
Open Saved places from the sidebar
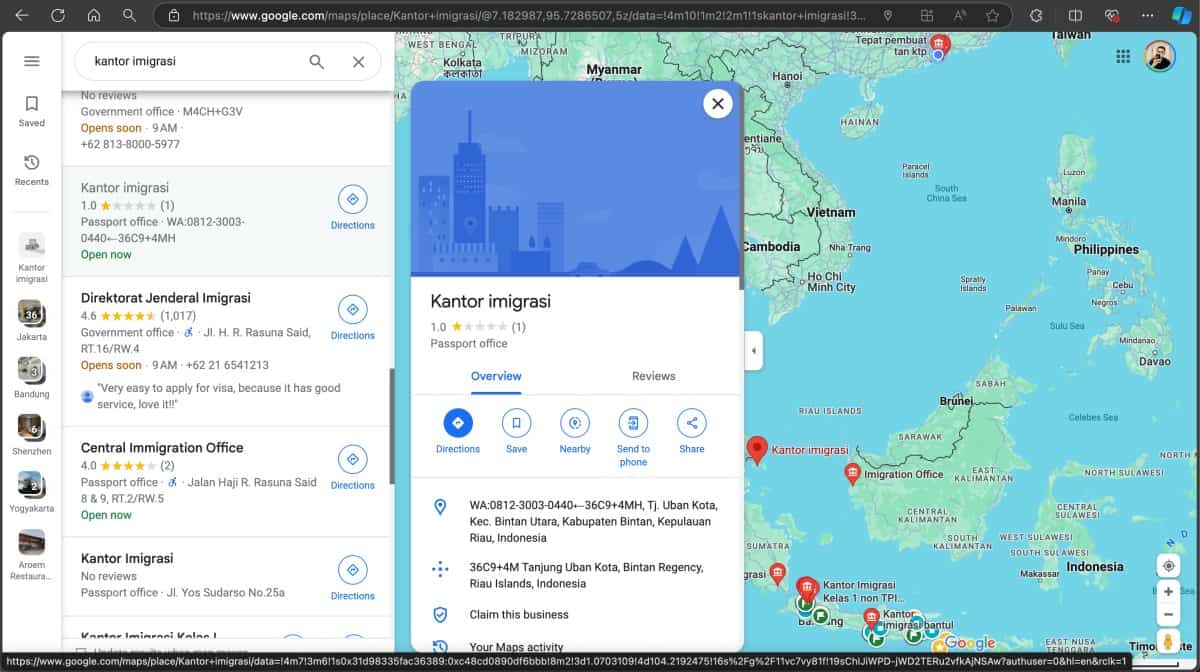point(31,110)
